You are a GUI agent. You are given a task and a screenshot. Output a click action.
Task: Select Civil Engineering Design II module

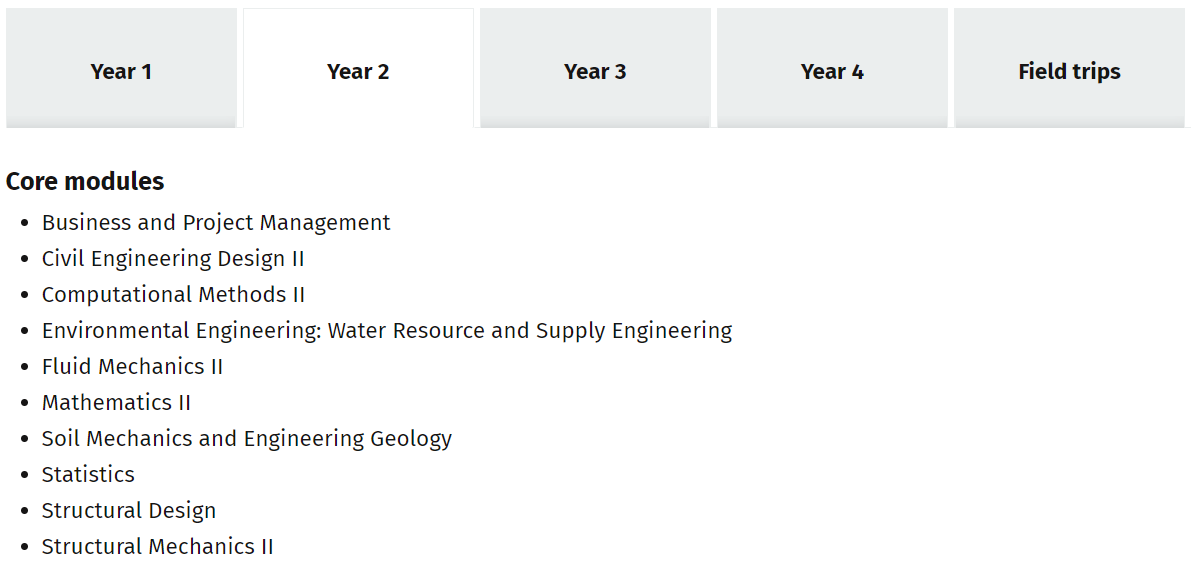tap(173, 259)
